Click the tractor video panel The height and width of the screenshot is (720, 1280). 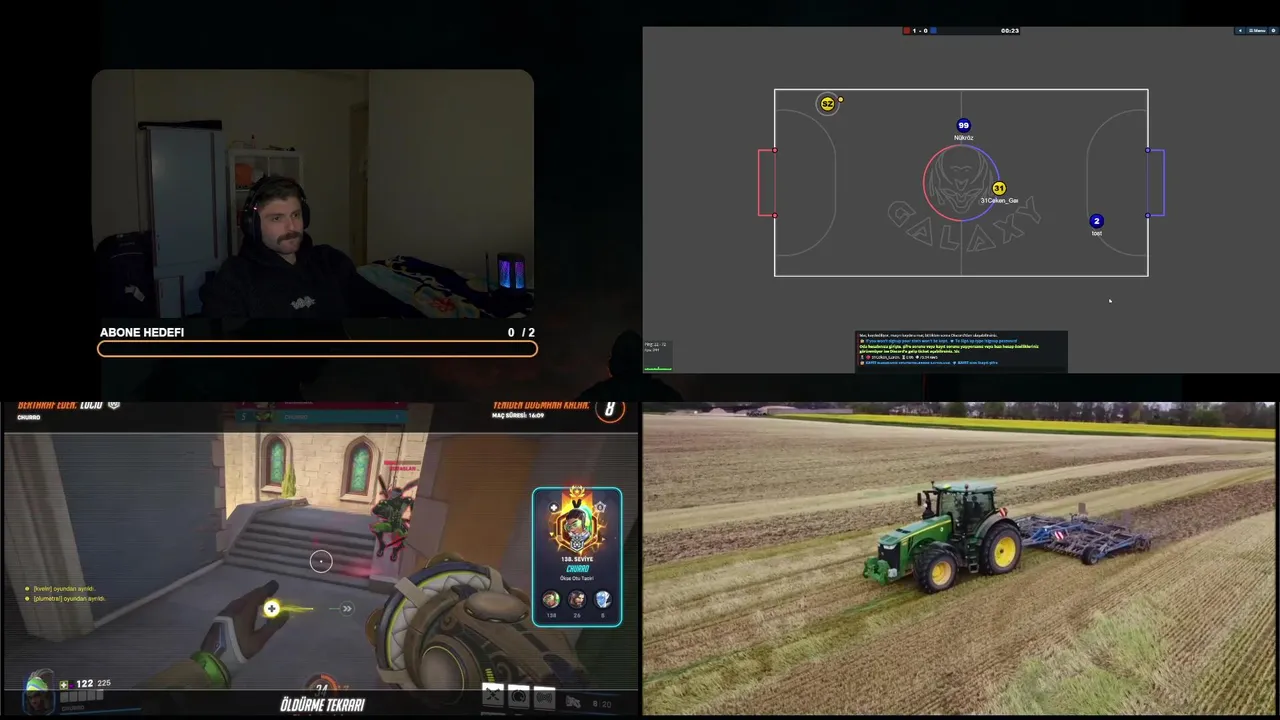(x=958, y=558)
